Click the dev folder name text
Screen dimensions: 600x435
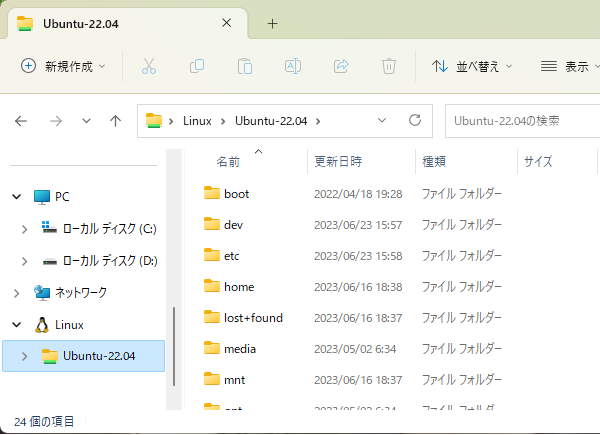(233, 225)
